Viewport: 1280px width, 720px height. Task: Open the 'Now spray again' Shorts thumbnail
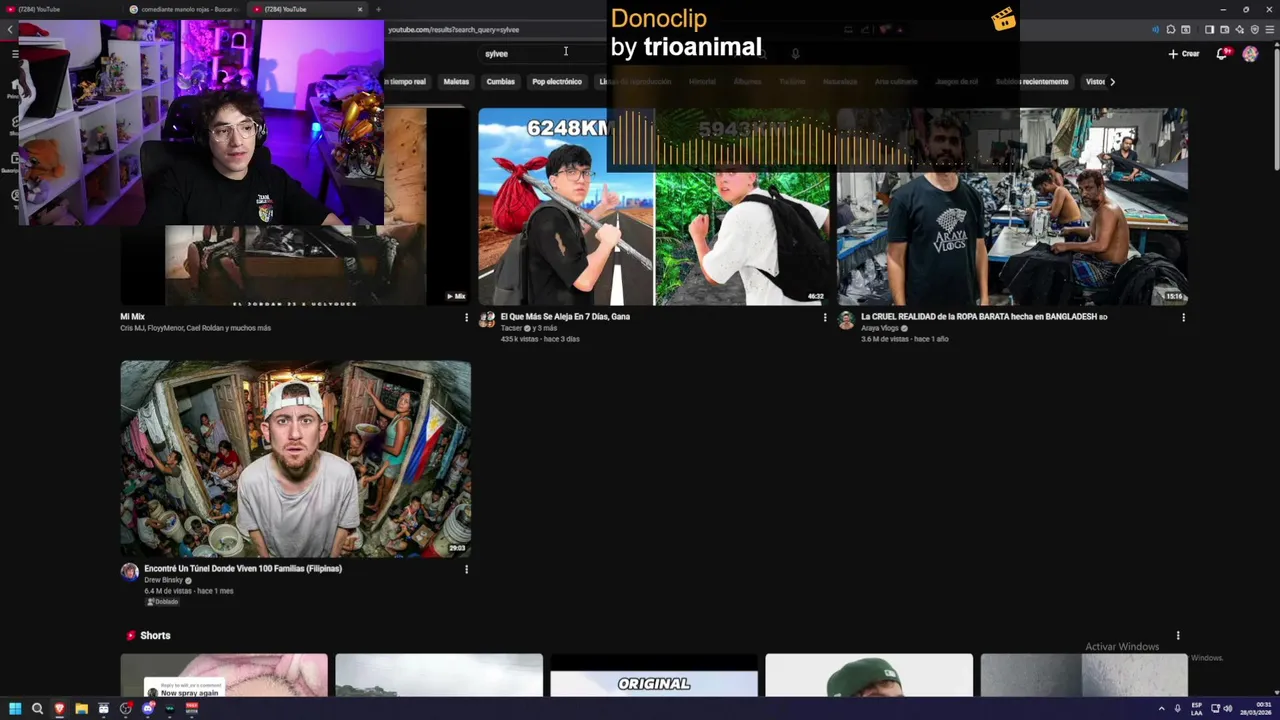click(224, 676)
